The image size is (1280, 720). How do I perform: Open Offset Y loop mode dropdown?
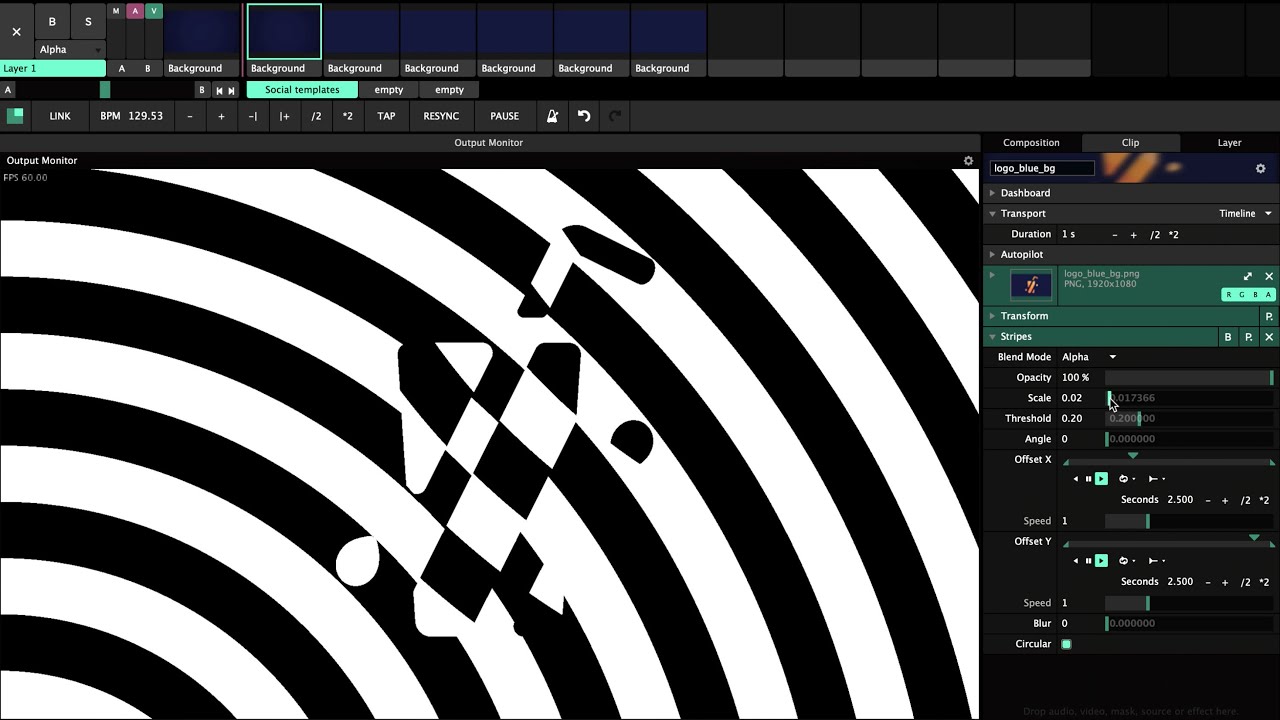[x=1126, y=561]
